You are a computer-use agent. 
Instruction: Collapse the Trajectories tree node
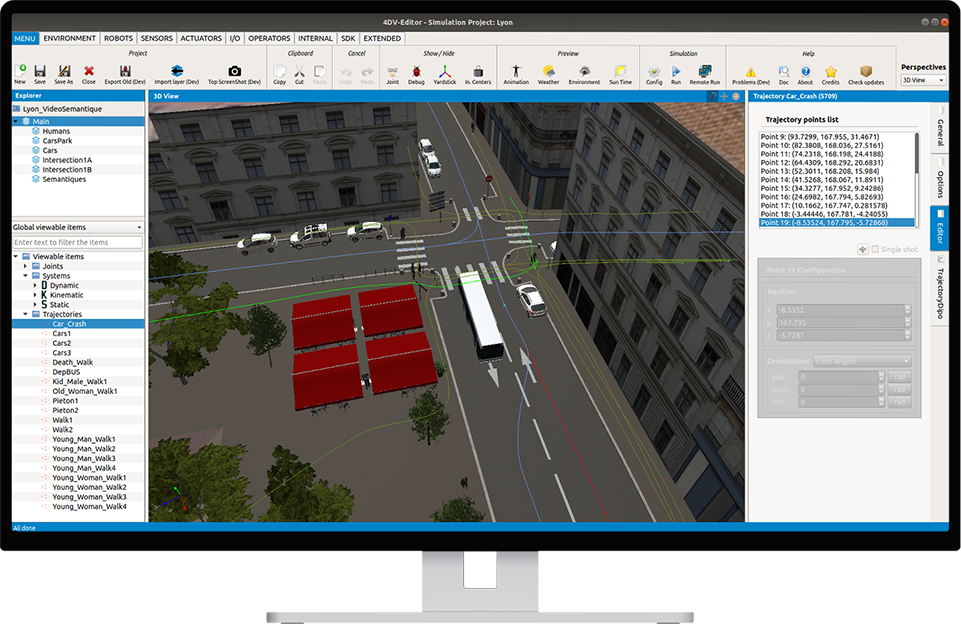(26, 314)
